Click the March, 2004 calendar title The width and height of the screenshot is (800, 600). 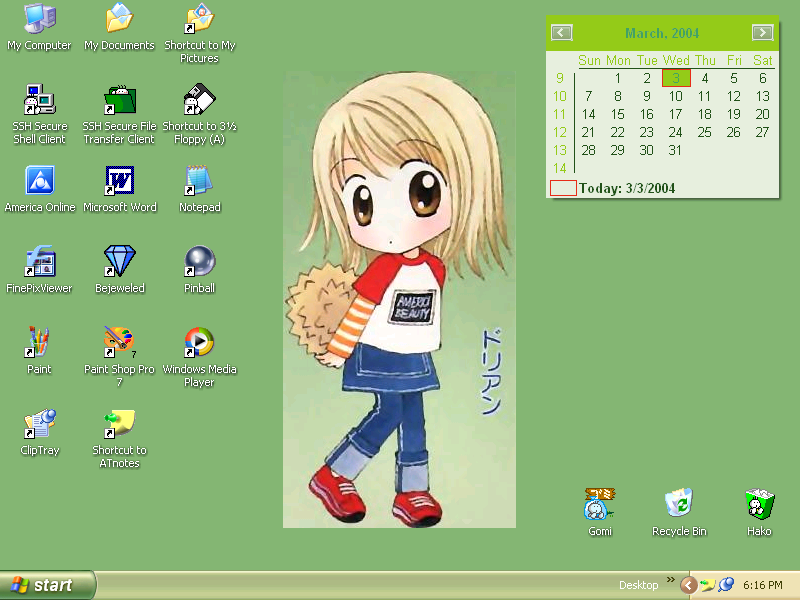[662, 33]
